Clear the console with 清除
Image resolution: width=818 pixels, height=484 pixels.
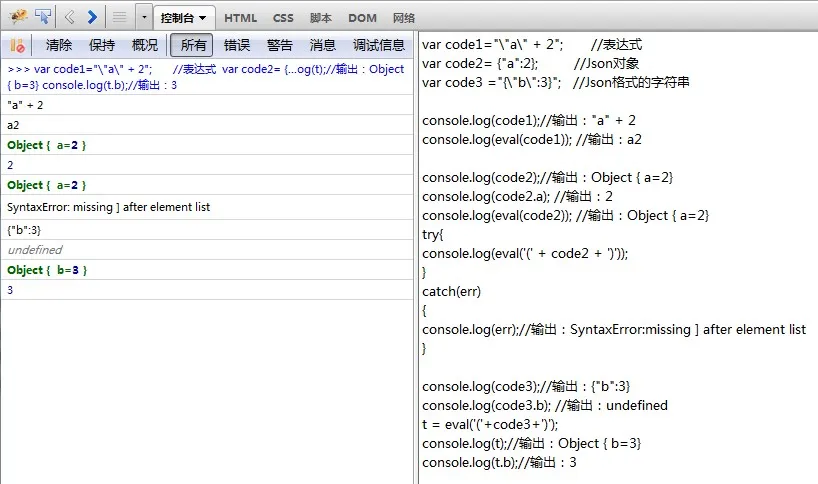pos(59,45)
